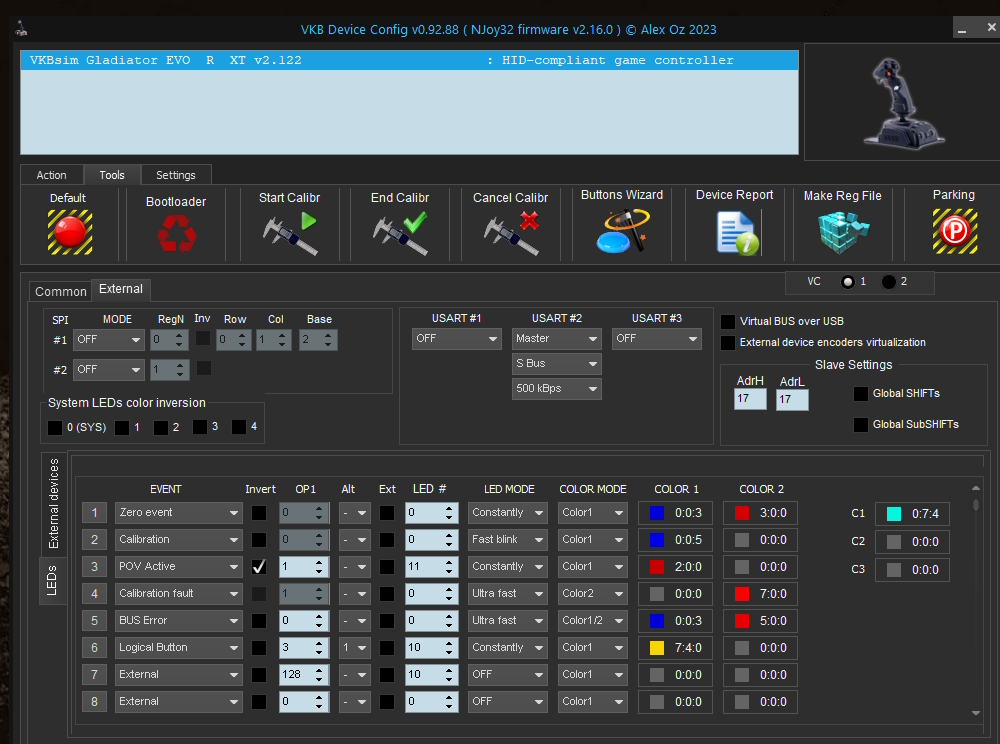Click the AdrH input field
The width and height of the screenshot is (1000, 744).
[750, 400]
